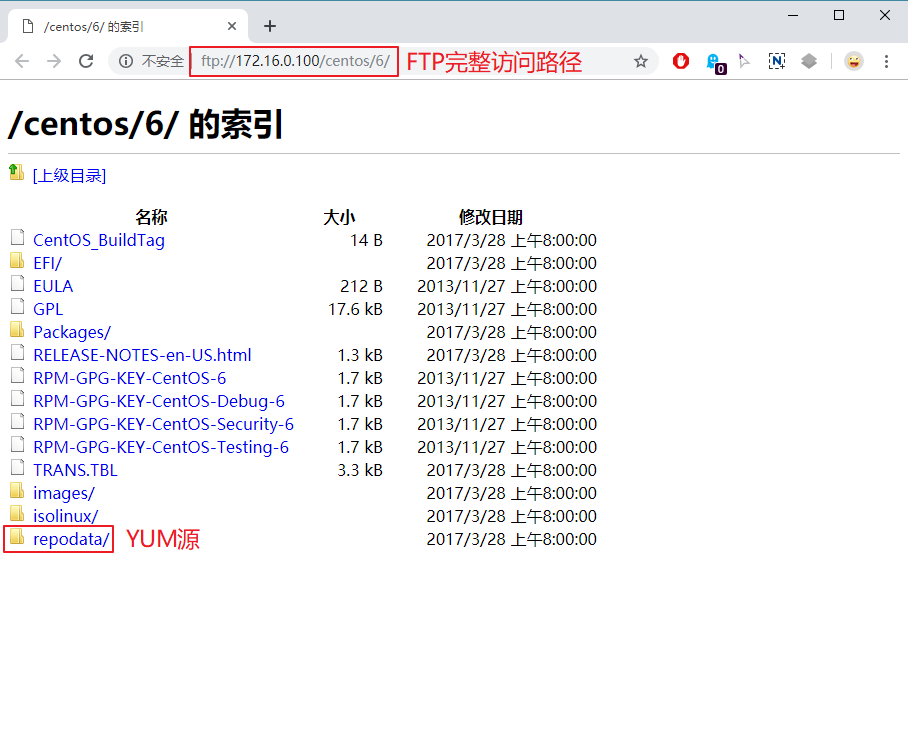Open the TRANS.TBL file
Screen dimensions: 908x729
[x=75, y=470]
